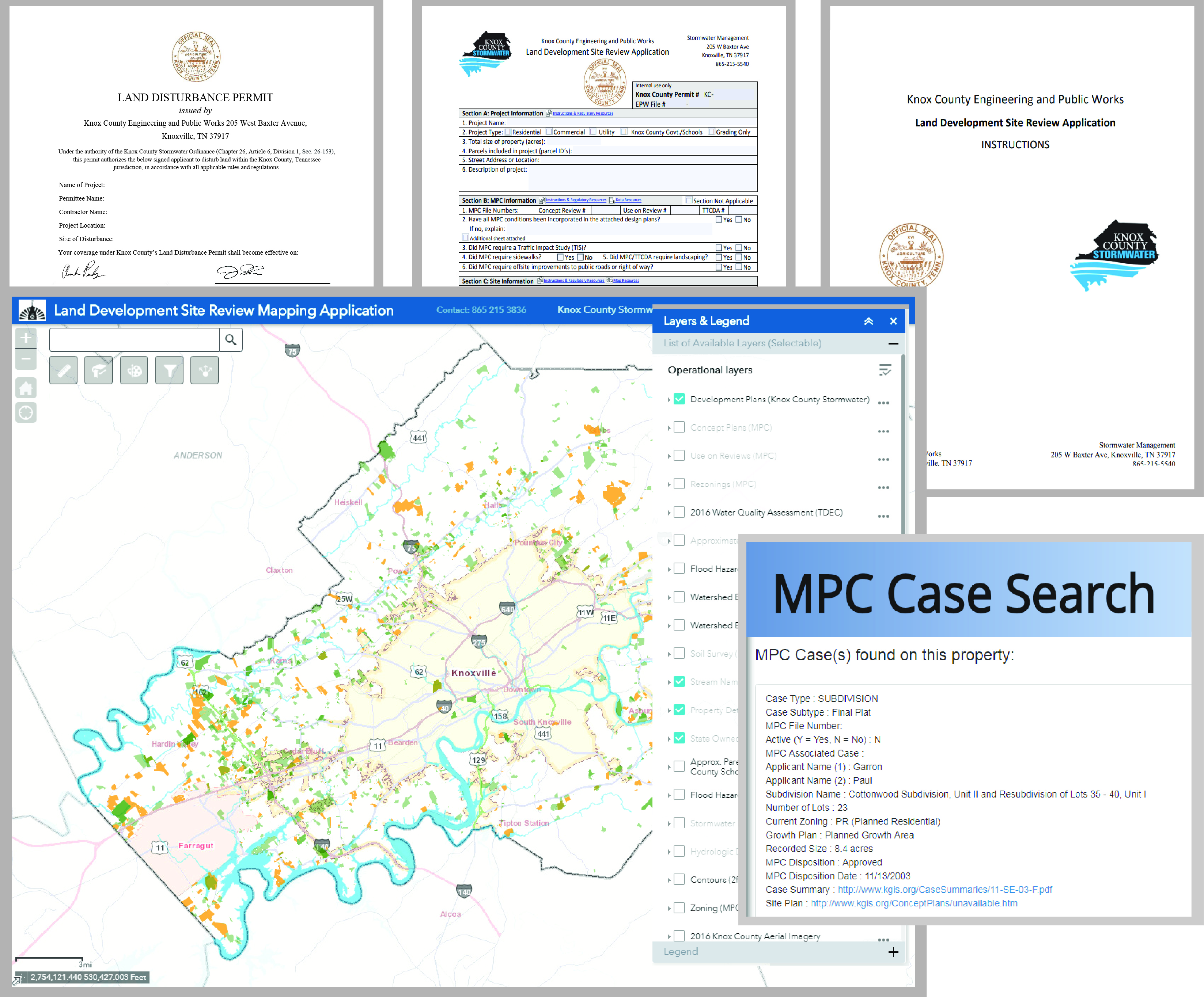Click Section A instructions document icon
The height and width of the screenshot is (997, 1204).
pyautogui.click(x=549, y=114)
